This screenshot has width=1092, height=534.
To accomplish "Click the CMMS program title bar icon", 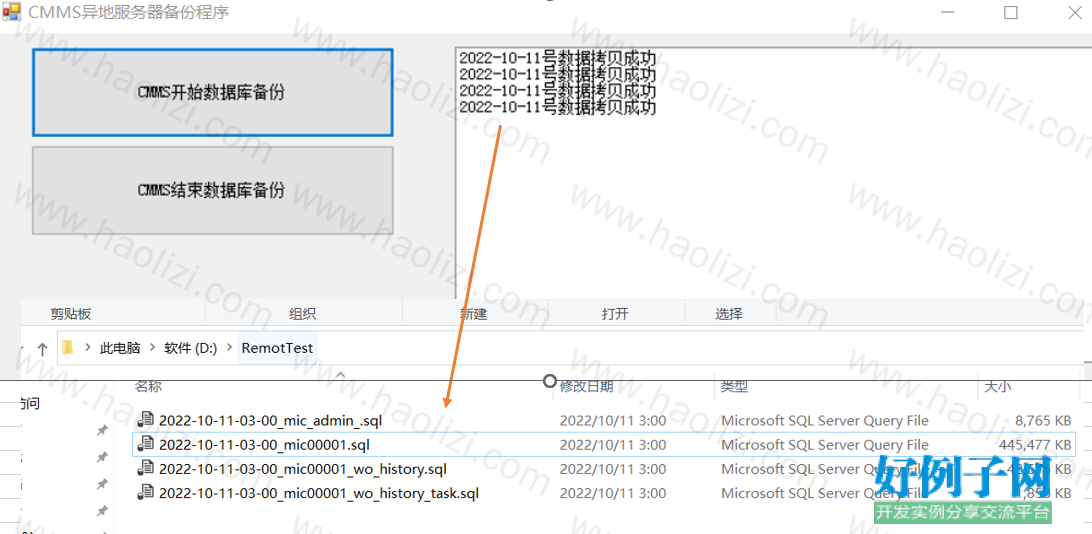I will pyautogui.click(x=11, y=12).
